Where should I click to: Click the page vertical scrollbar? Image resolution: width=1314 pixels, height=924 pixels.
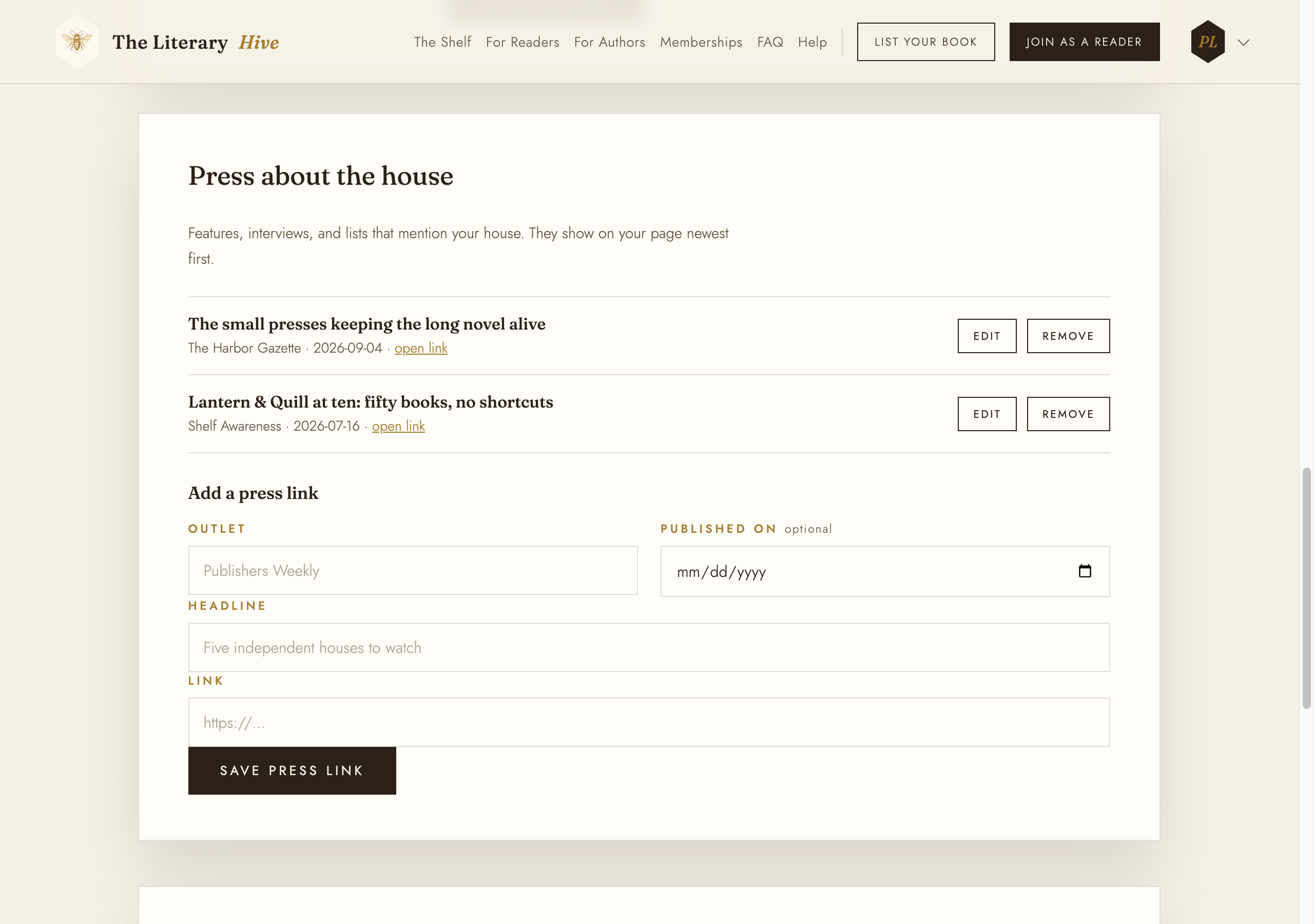click(1307, 588)
